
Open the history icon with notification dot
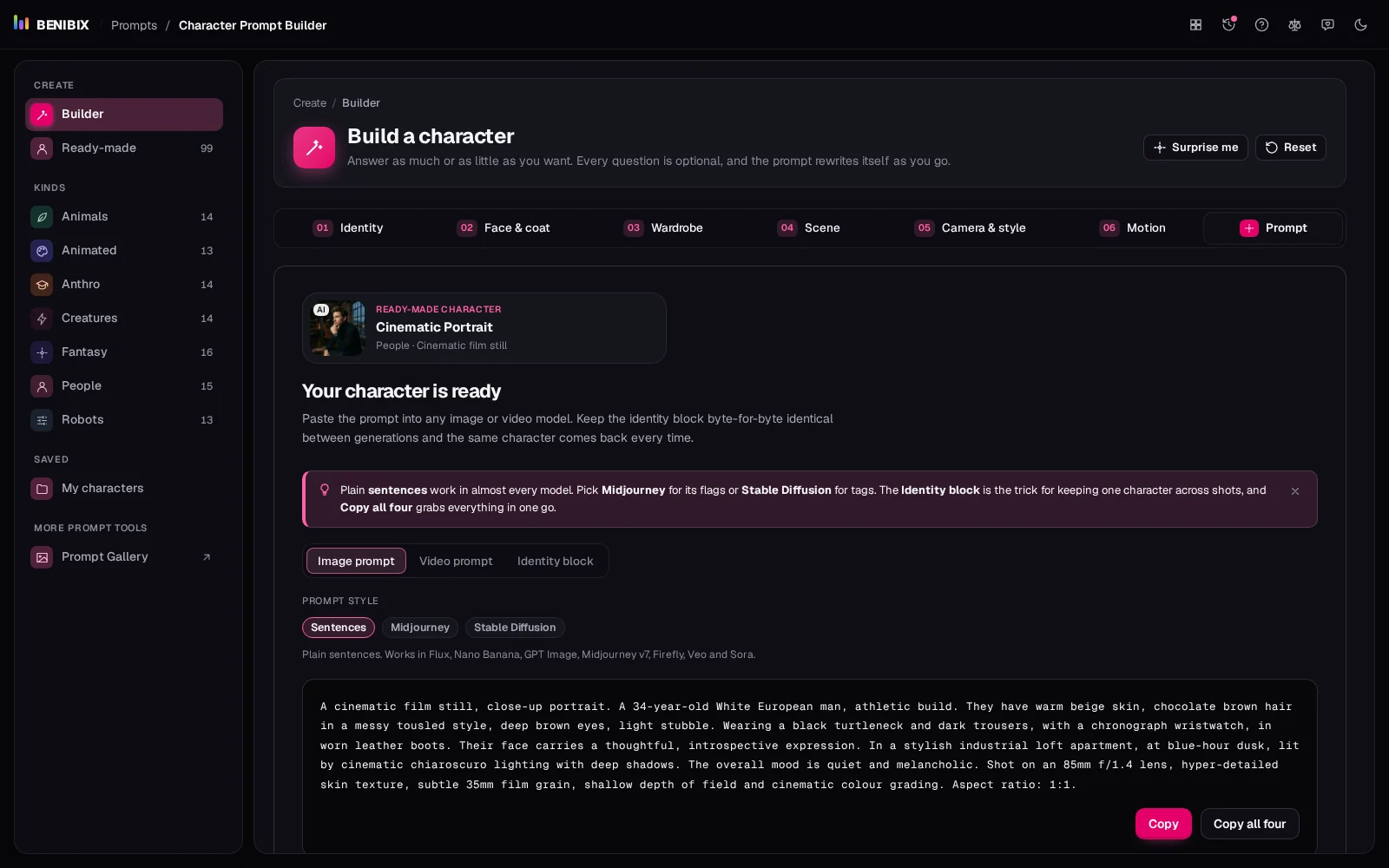pos(1228,25)
